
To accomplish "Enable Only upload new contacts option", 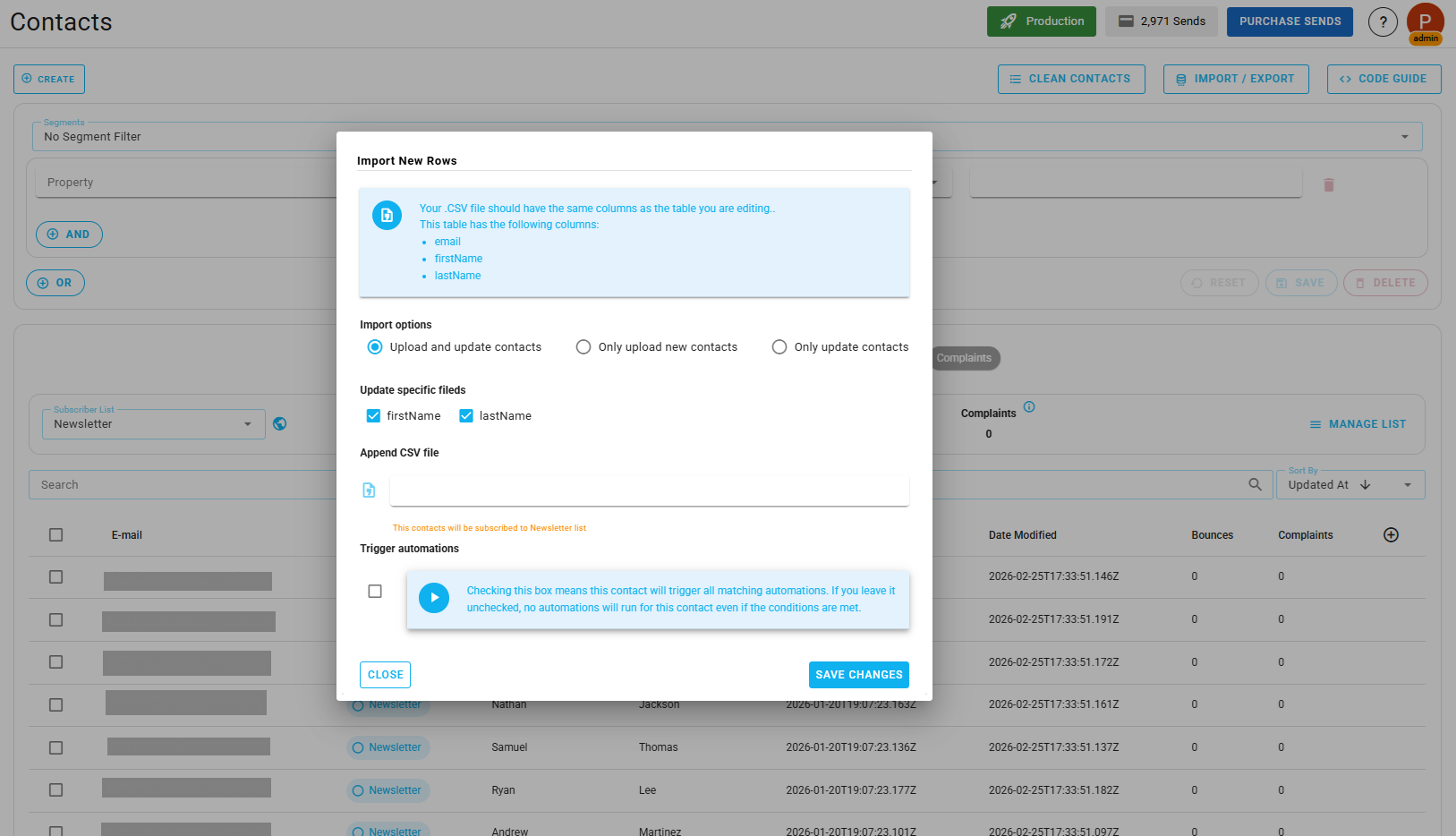I will (x=583, y=346).
